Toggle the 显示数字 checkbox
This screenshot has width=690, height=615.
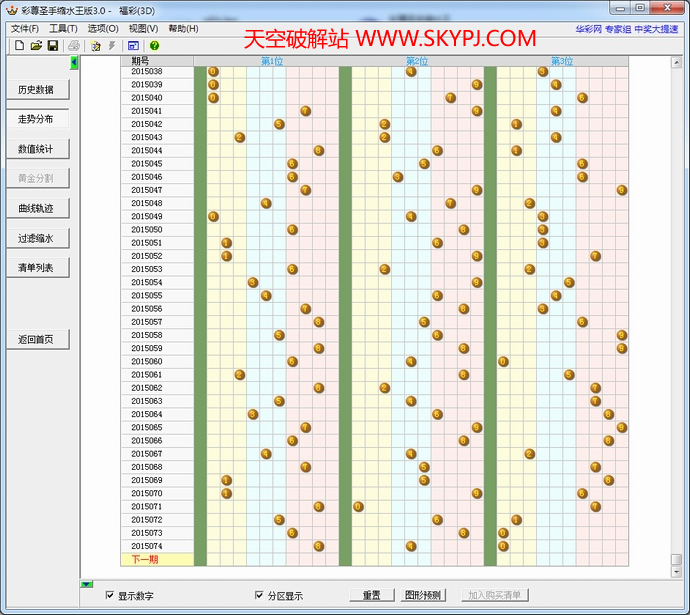pos(110,596)
